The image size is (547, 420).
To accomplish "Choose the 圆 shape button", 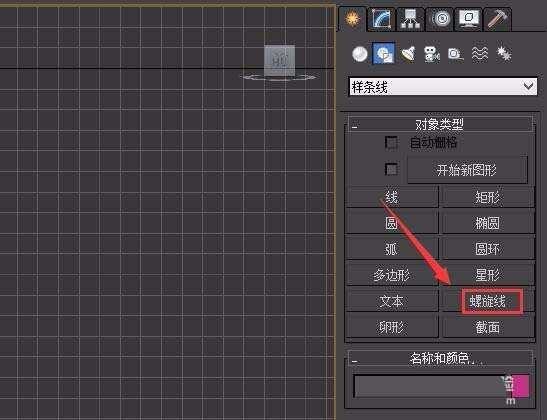I will [392, 223].
